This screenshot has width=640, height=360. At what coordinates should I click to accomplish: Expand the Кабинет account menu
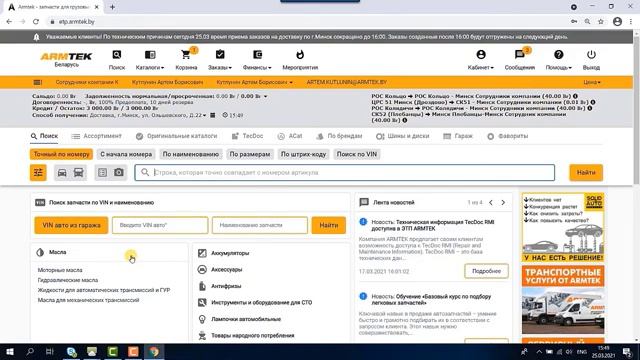481,60
